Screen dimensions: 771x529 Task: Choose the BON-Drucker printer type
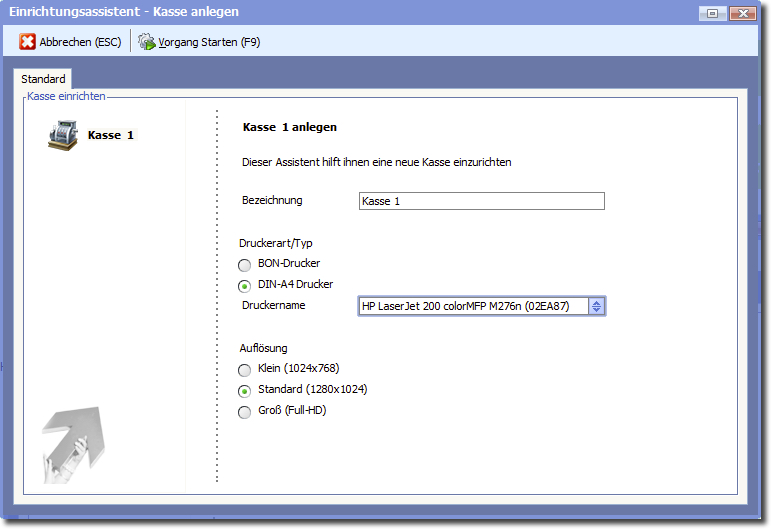tap(245, 264)
